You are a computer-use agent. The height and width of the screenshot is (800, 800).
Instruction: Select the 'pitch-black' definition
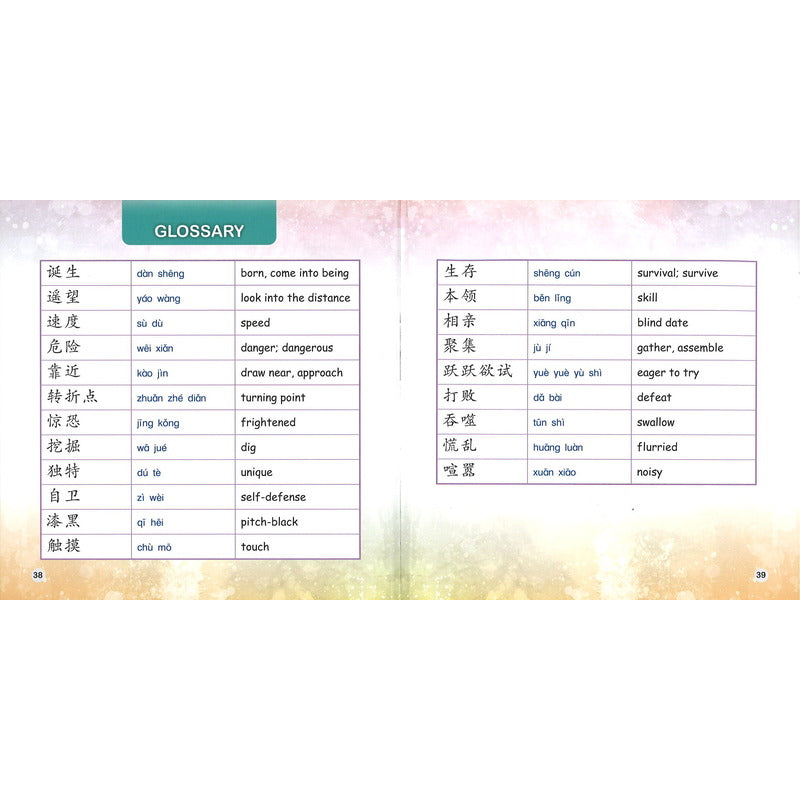point(269,522)
